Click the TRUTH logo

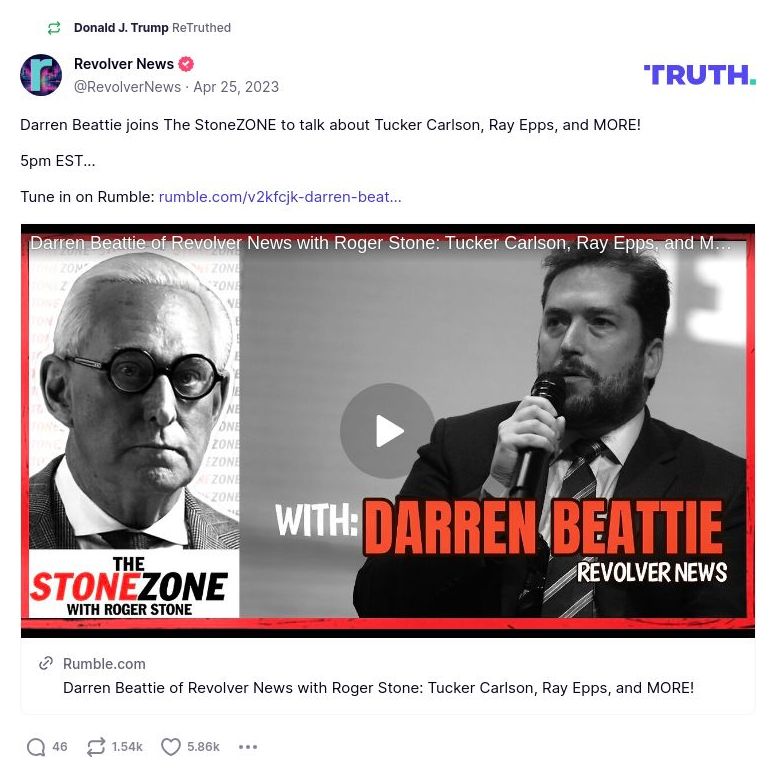pyautogui.click(x=700, y=75)
